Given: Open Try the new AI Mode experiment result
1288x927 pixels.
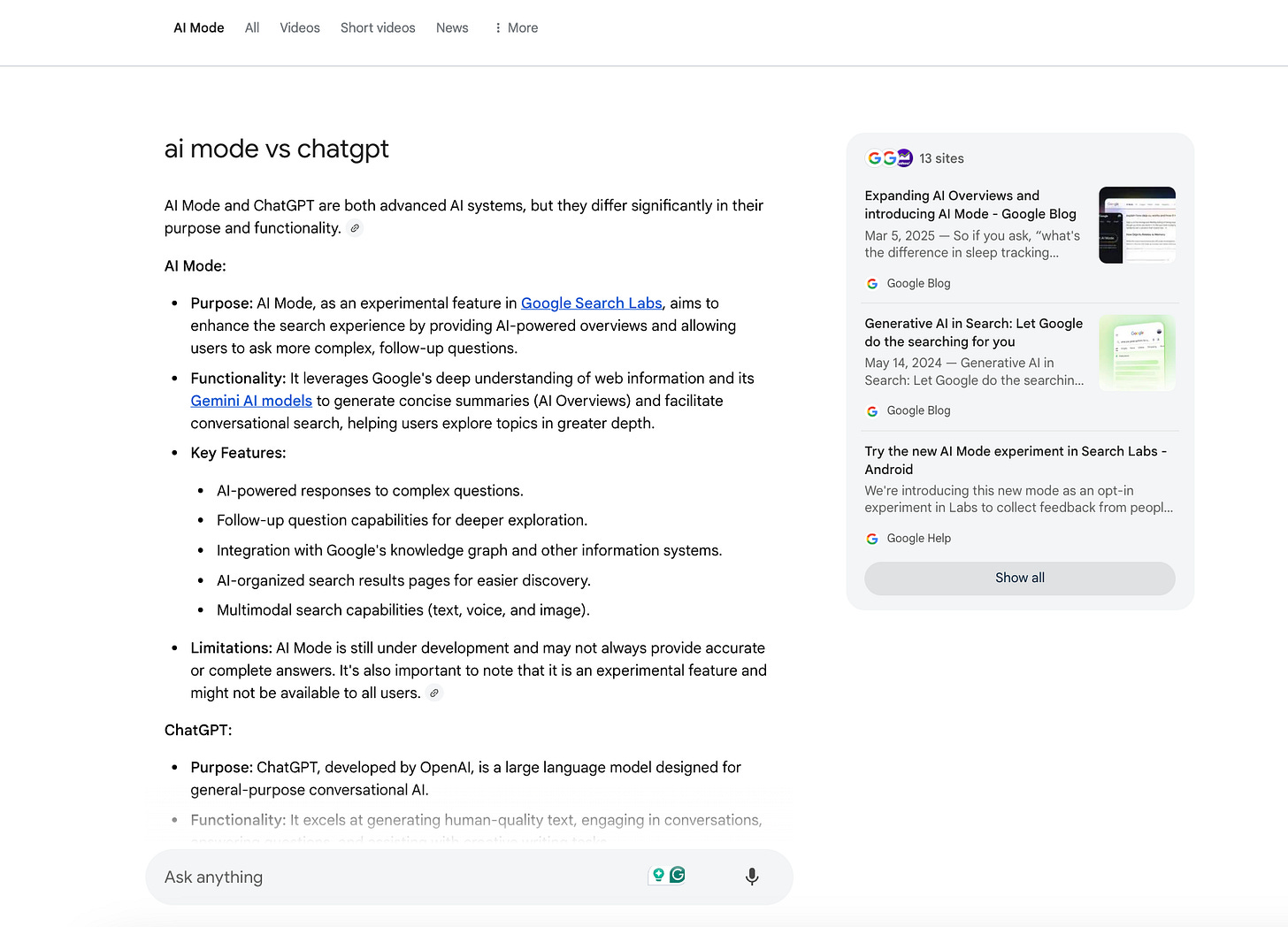Looking at the screenshot, I should tap(1016, 460).
